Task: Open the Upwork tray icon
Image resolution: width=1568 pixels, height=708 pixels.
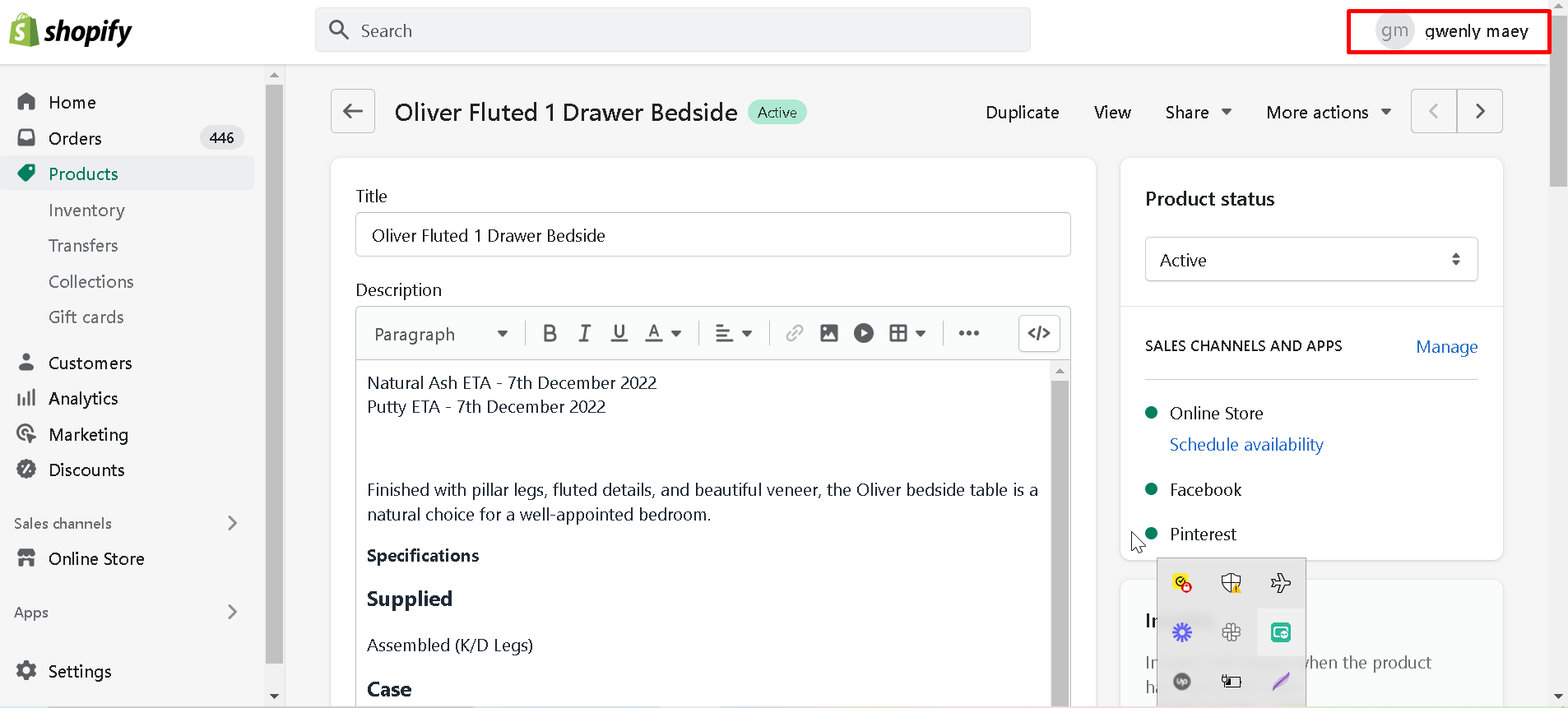Action: click(x=1182, y=682)
